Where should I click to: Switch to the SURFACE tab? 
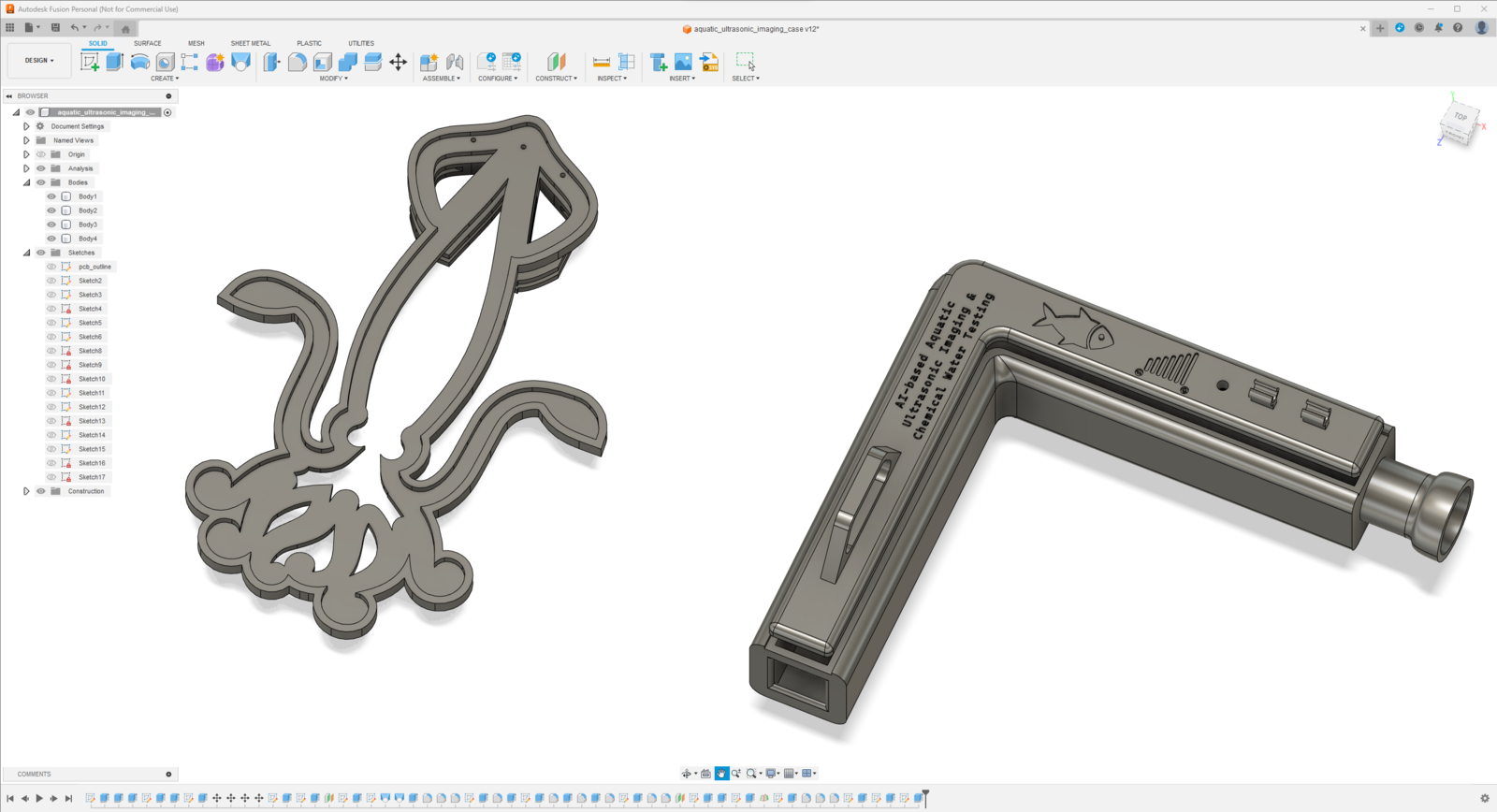click(147, 43)
